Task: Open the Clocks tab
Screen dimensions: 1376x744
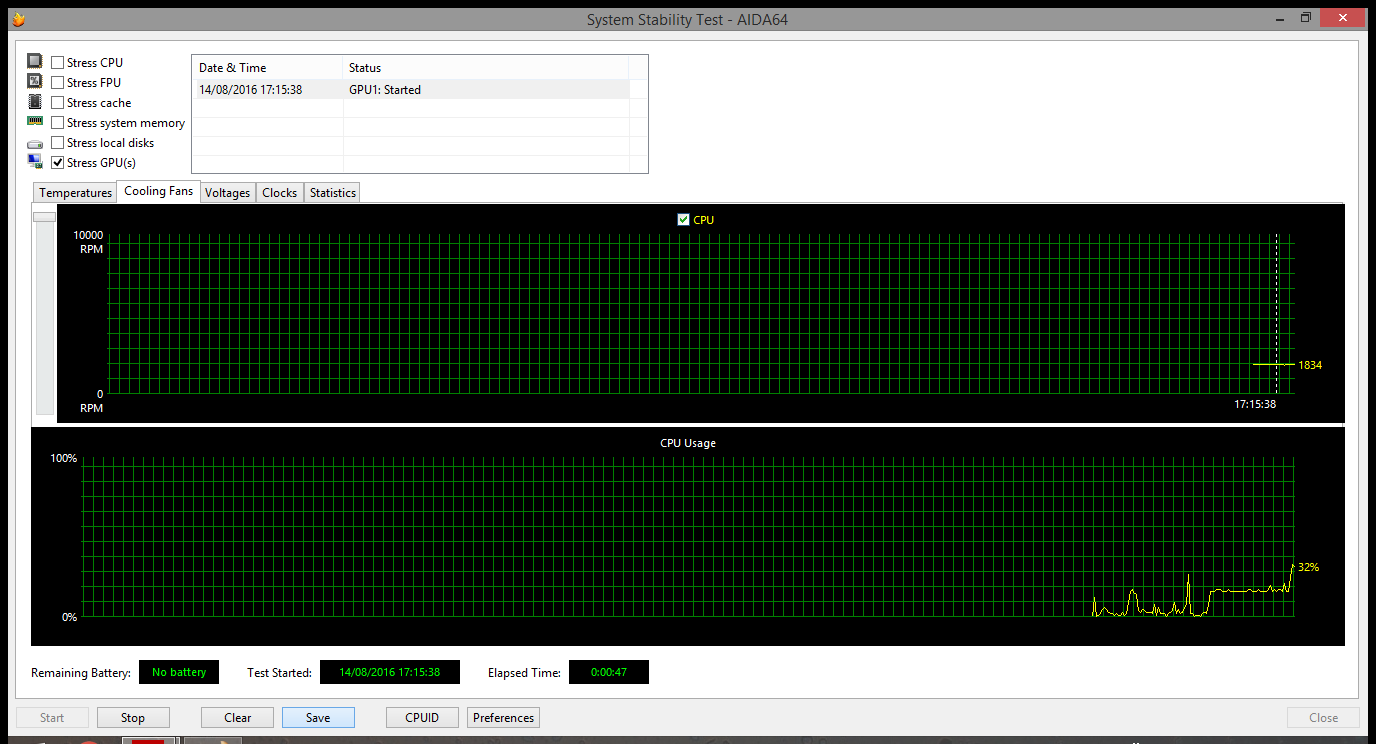Action: 280,193
